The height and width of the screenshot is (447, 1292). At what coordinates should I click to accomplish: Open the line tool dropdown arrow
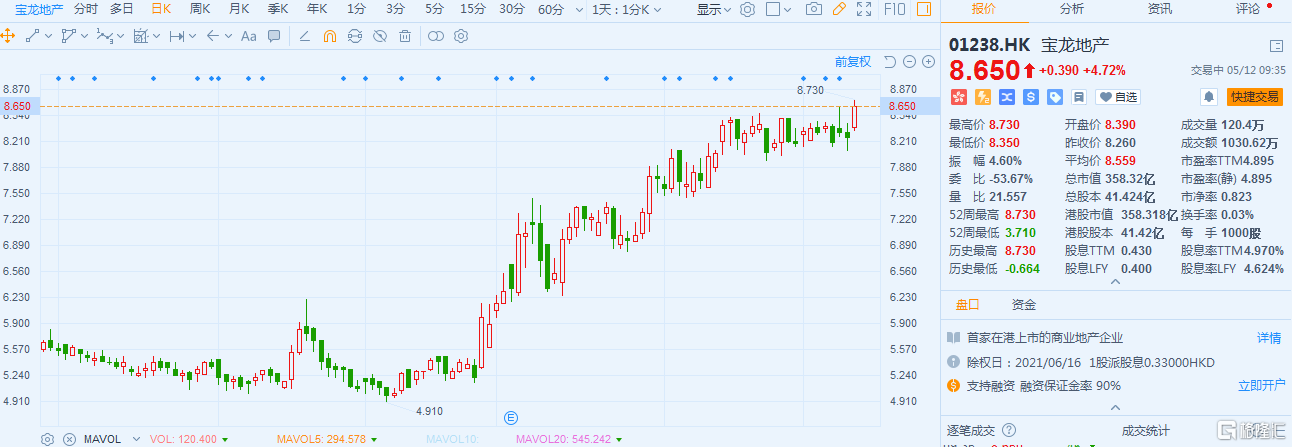coord(47,36)
